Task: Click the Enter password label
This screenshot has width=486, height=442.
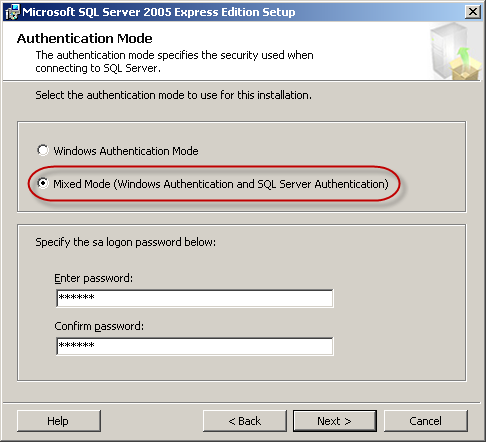Action: pyautogui.click(x=94, y=278)
